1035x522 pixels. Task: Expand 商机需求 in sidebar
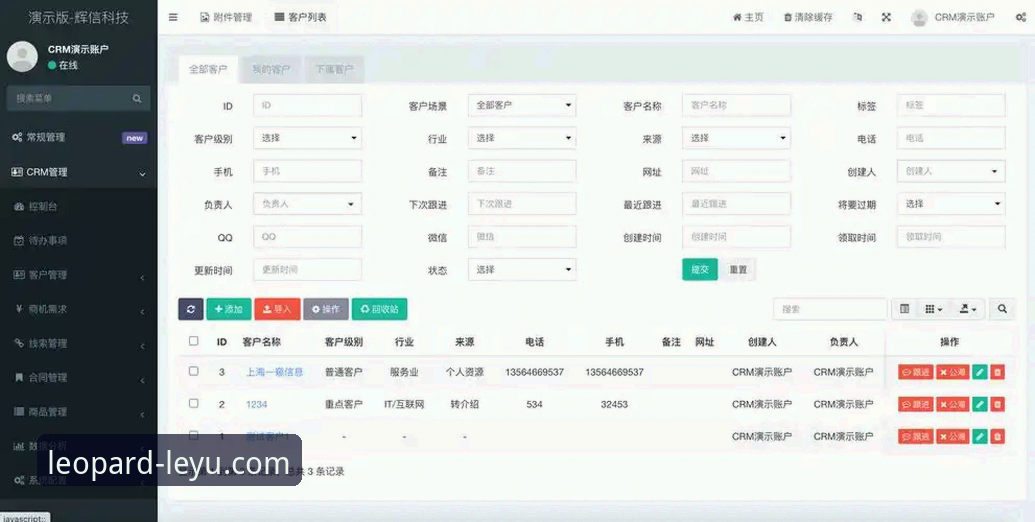79,310
